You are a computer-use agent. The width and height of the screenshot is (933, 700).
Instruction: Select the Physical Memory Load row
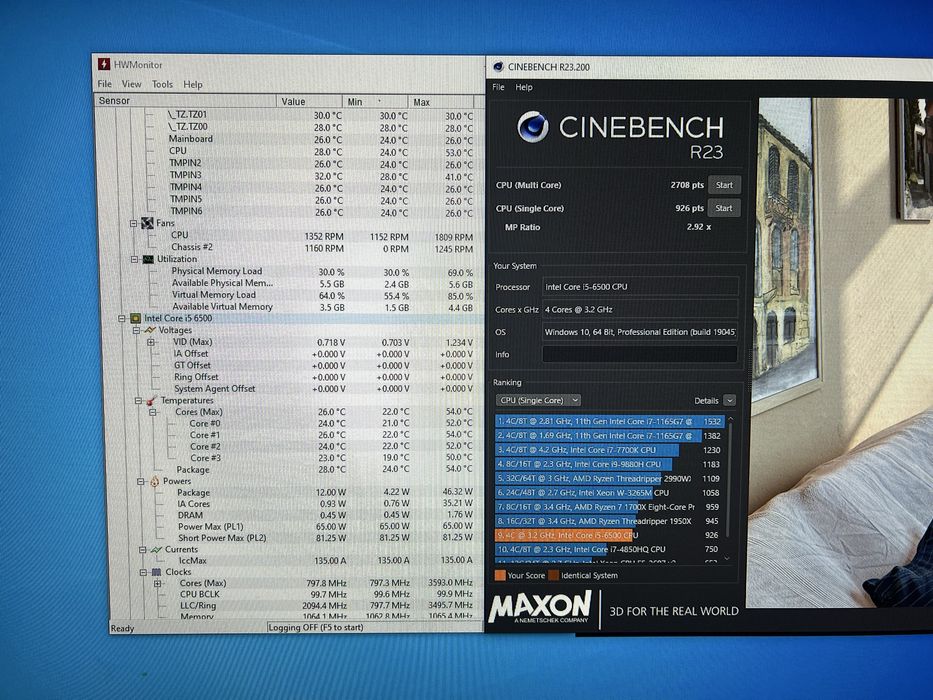(290, 271)
